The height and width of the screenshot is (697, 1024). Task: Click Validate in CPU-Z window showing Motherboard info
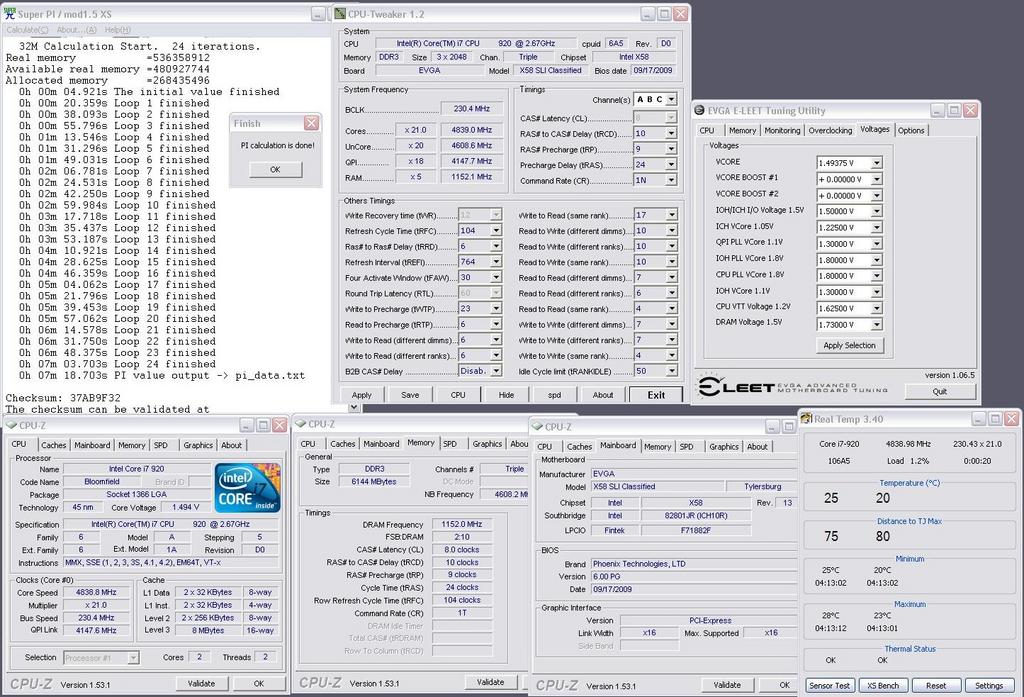(727, 685)
